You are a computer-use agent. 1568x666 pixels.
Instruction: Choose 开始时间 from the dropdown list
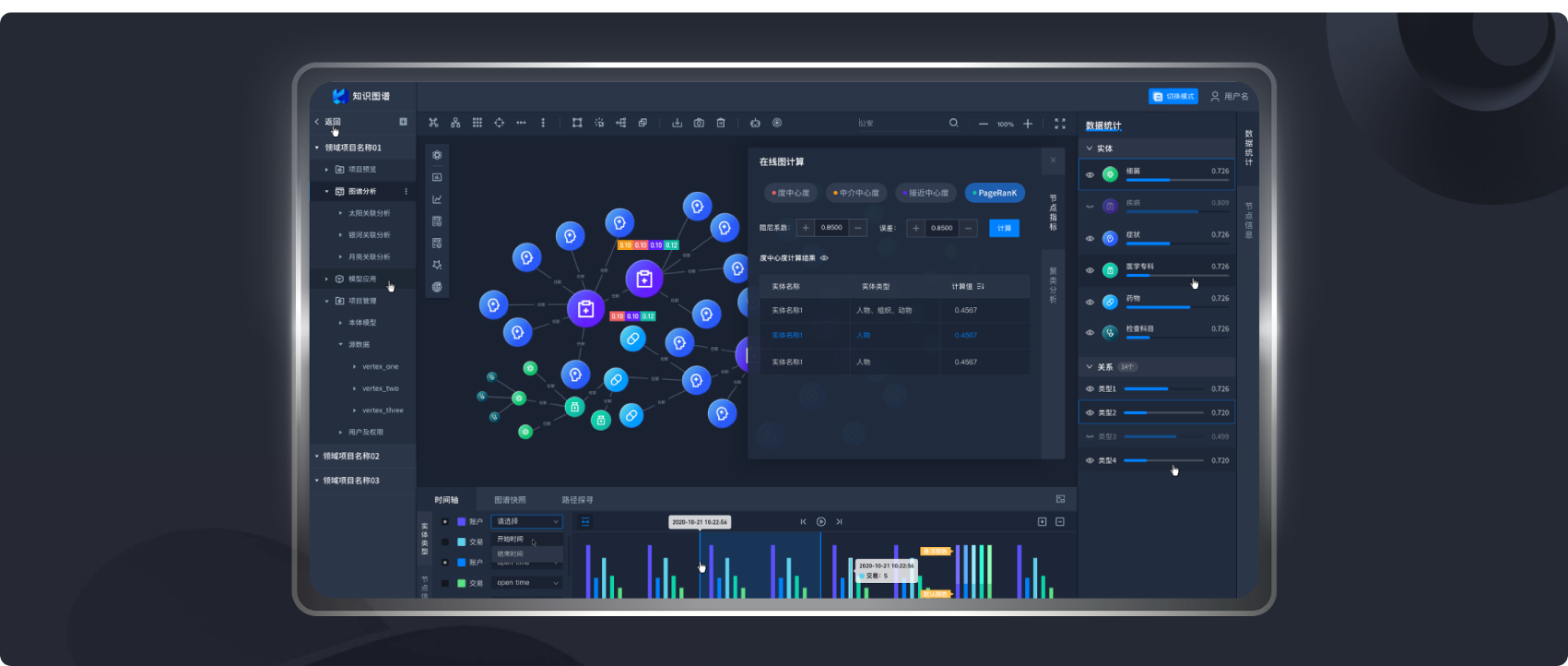click(526, 539)
